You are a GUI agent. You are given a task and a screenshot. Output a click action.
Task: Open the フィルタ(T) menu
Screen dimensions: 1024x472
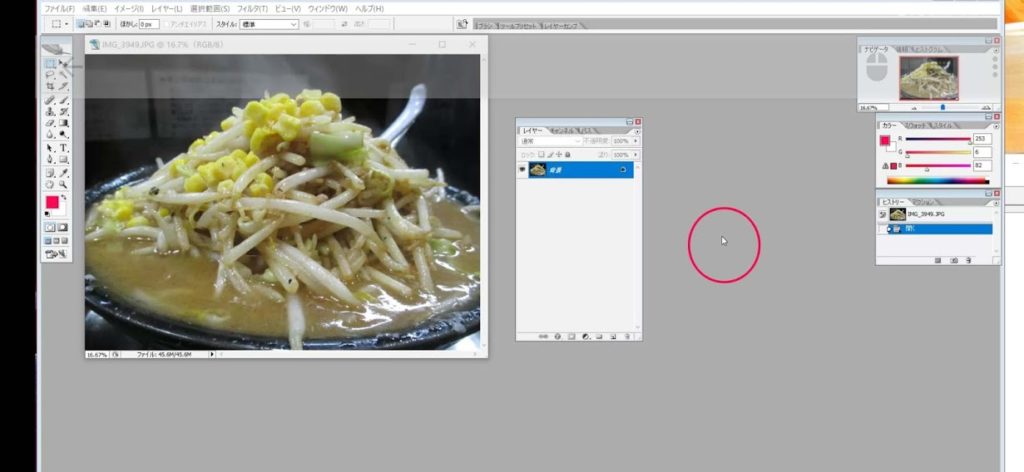(252, 8)
